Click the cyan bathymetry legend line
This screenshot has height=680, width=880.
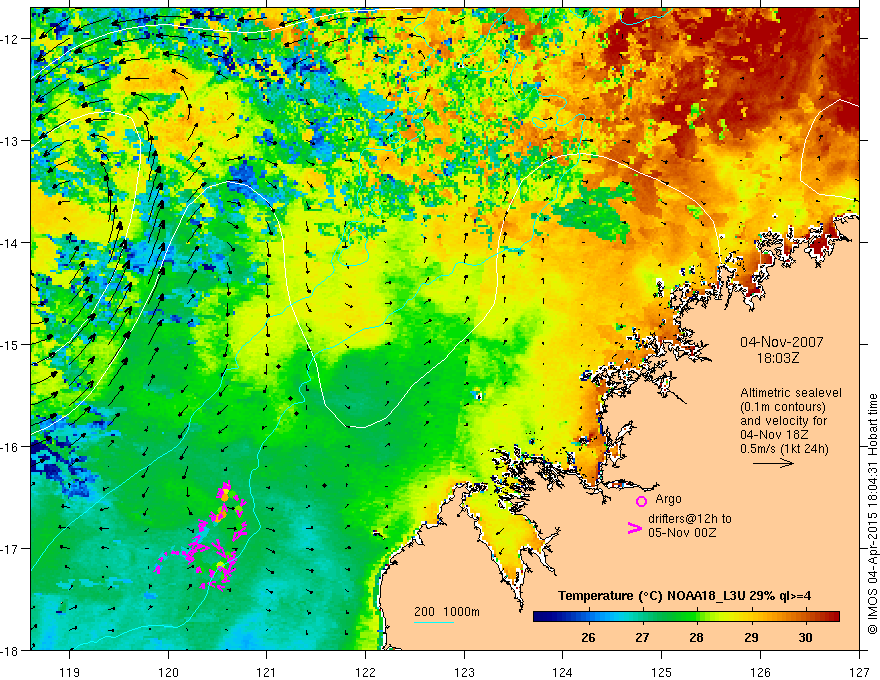click(434, 622)
